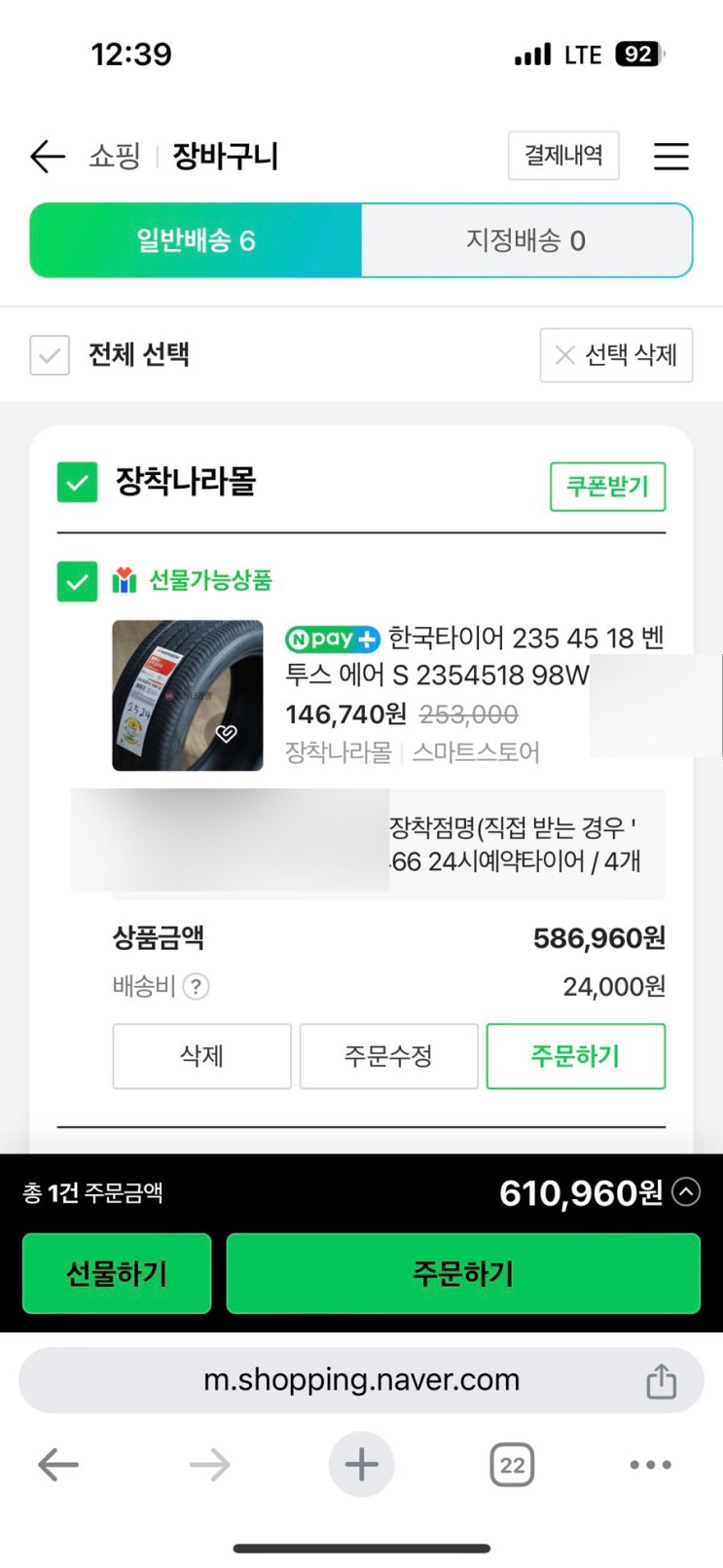
Task: Uncheck the 장착나라몰 store checkbox
Action: [78, 482]
